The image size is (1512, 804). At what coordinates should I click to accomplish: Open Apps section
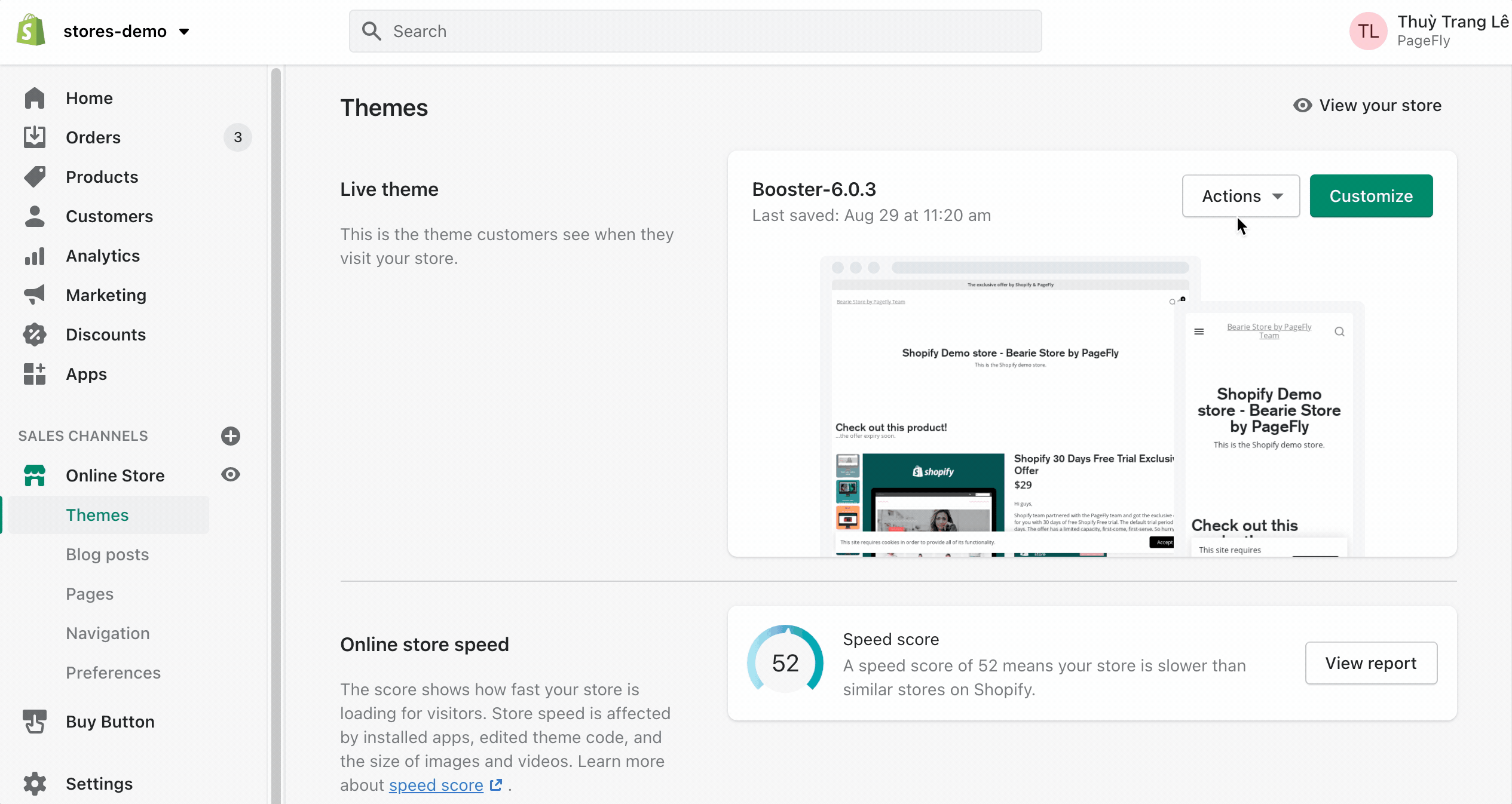coord(87,374)
